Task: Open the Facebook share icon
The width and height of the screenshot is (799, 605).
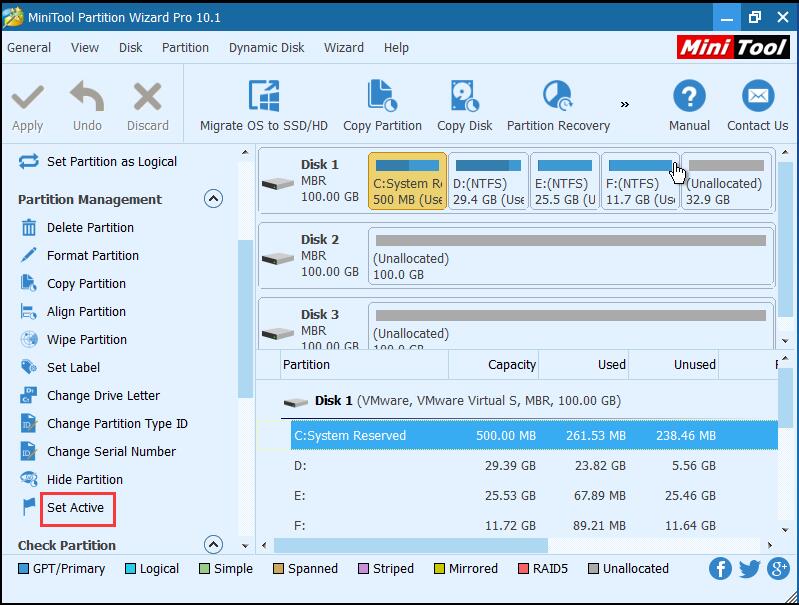Action: [x=720, y=568]
